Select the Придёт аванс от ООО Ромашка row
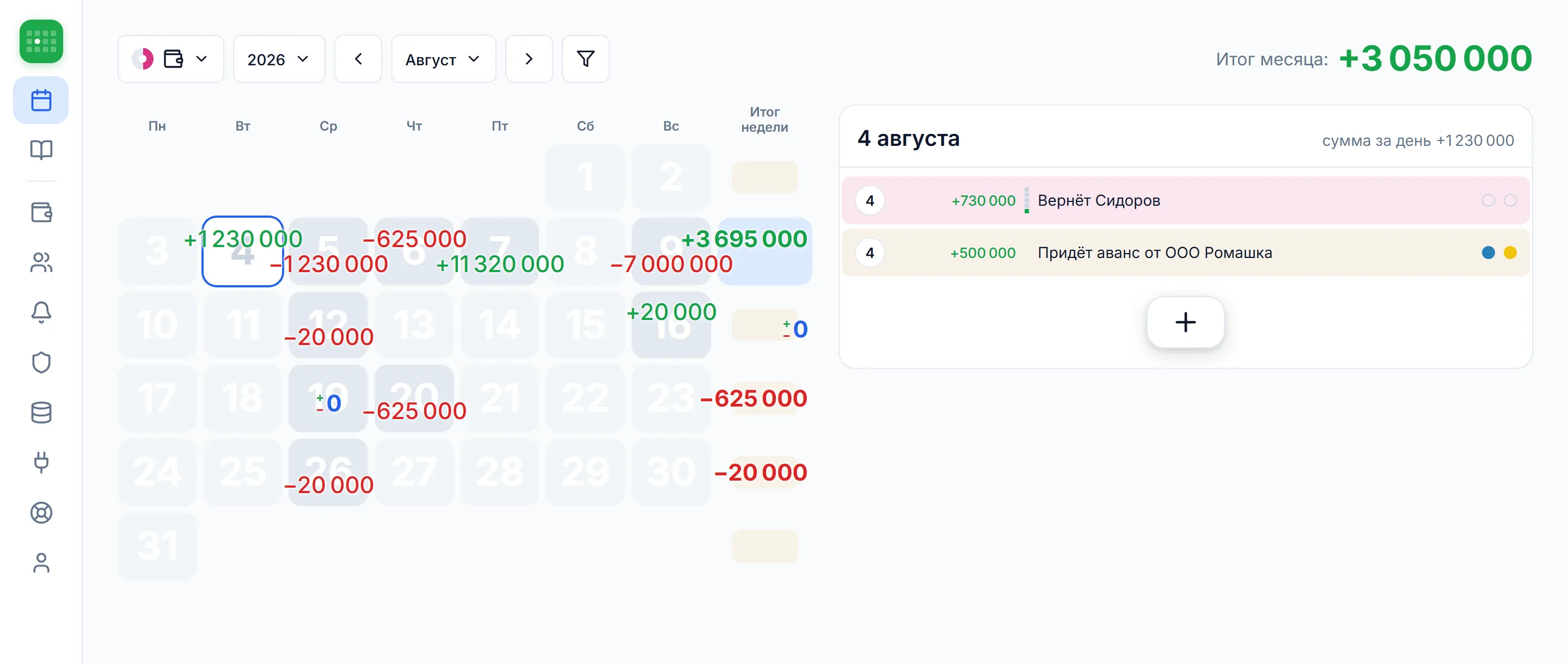 [1185, 253]
